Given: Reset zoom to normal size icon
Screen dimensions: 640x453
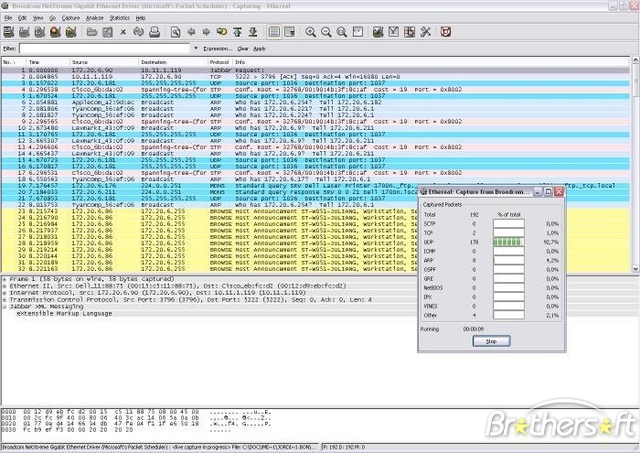Looking at the screenshot, I should (x=342, y=32).
